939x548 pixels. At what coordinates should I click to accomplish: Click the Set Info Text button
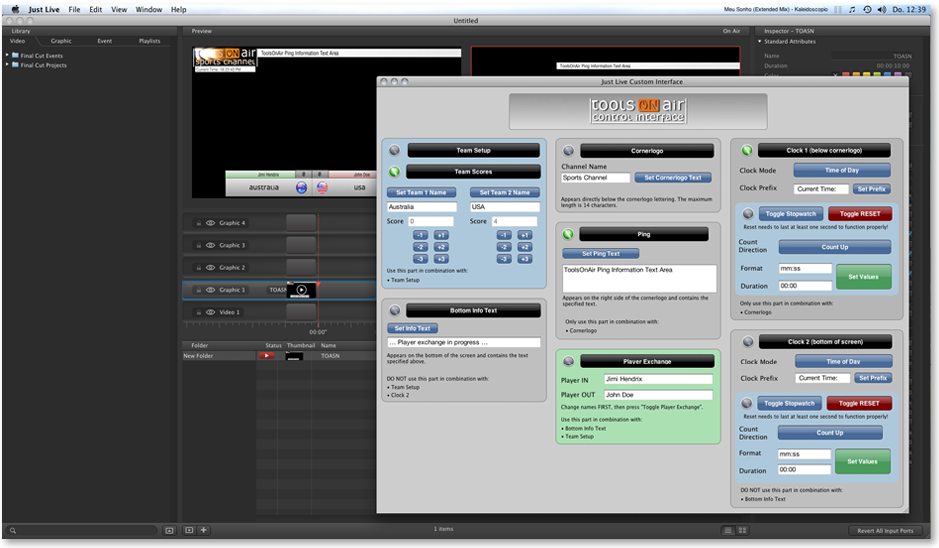[x=412, y=328]
